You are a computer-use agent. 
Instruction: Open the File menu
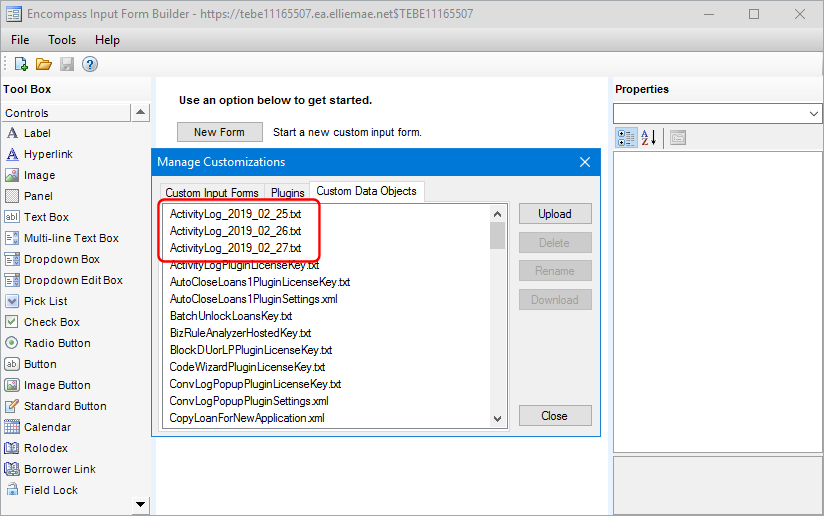click(20, 40)
